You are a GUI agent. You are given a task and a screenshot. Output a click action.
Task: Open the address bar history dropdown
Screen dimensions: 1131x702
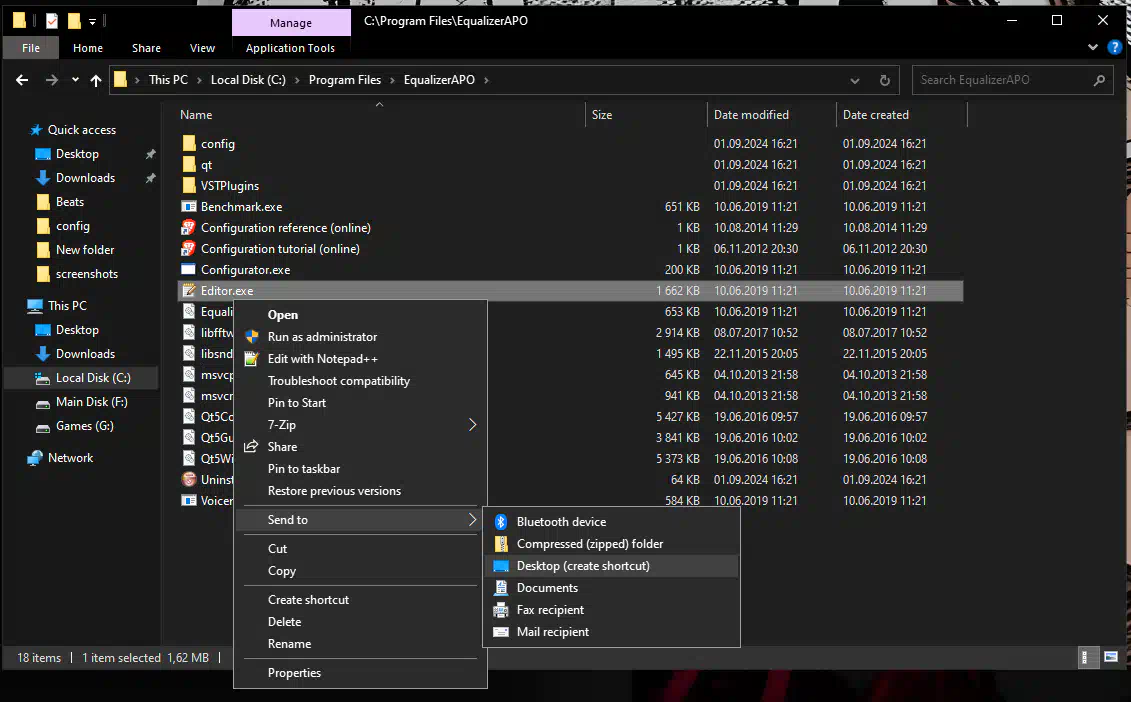[x=855, y=80]
